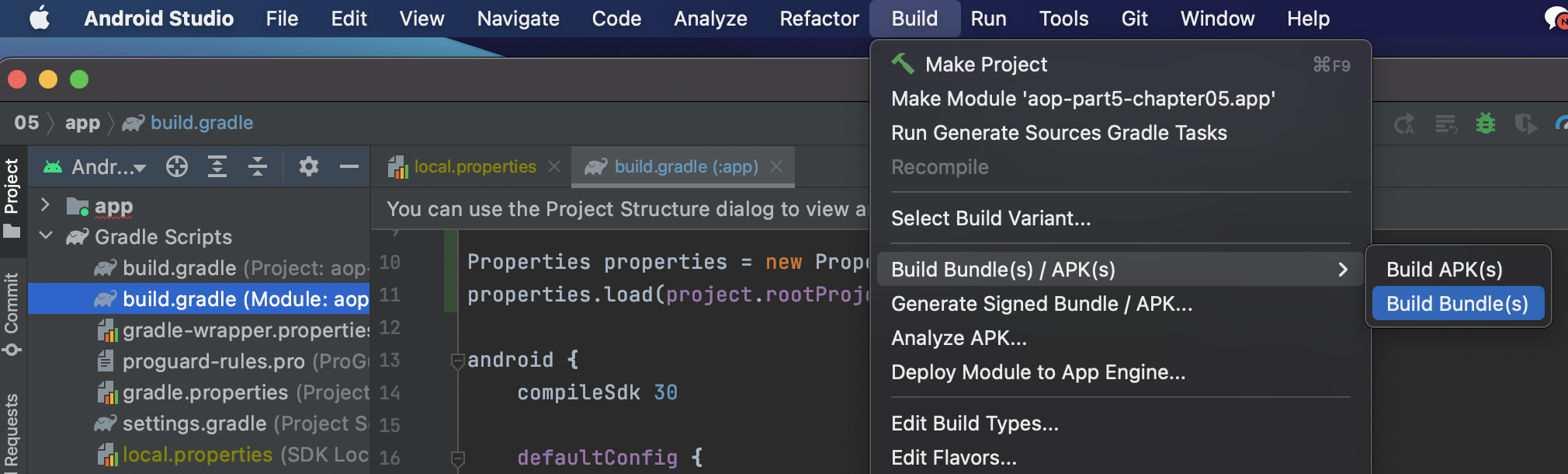The image size is (1568, 474).
Task: Open the Android Studio application menu
Action: (x=158, y=18)
